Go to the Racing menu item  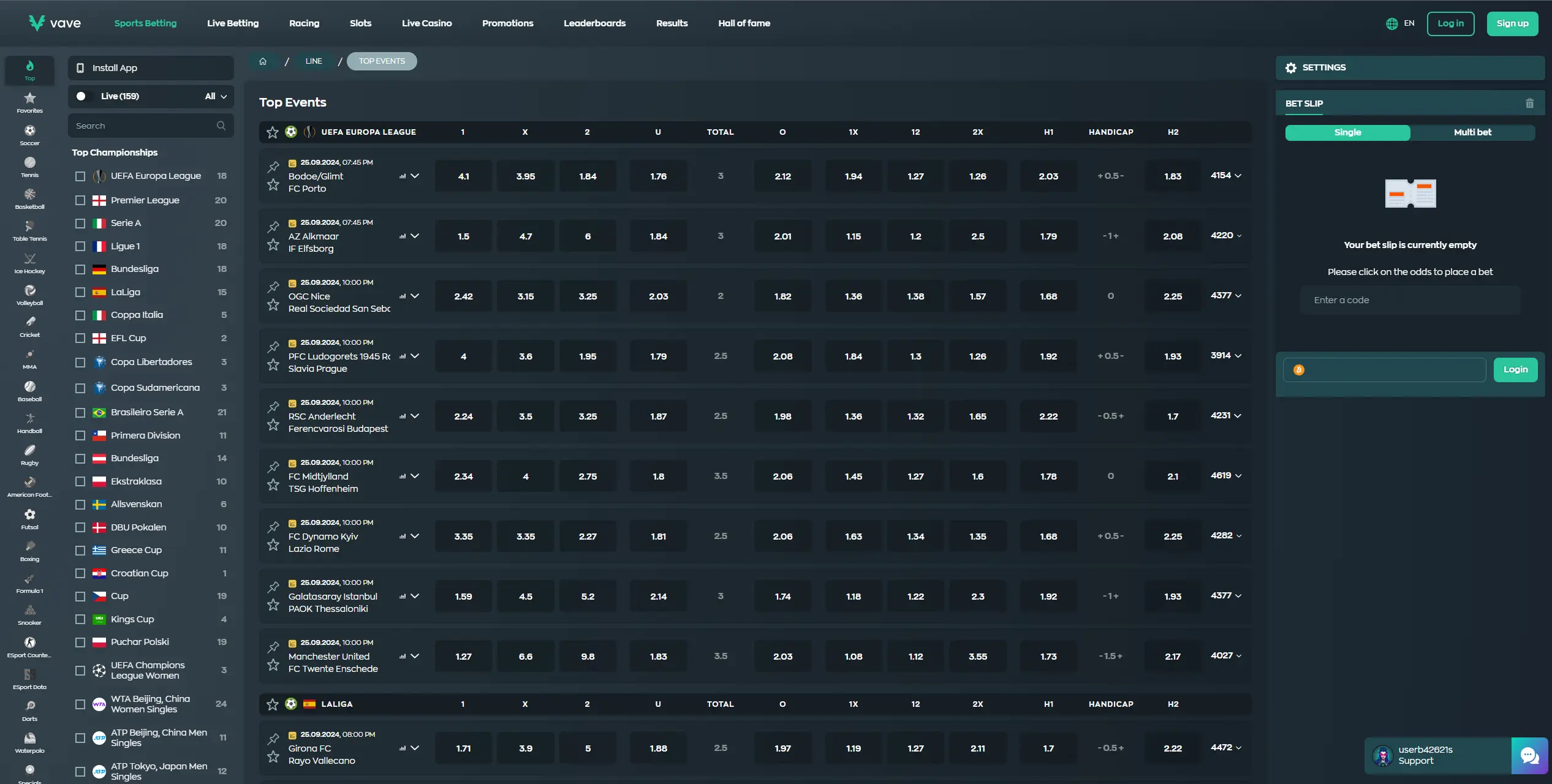304,23
